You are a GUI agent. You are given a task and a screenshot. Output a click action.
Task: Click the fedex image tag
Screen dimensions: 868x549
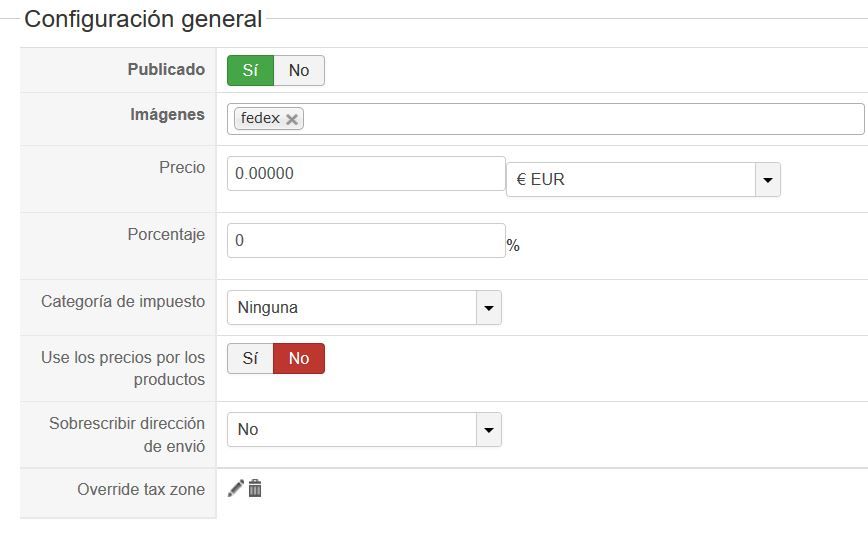tap(260, 118)
